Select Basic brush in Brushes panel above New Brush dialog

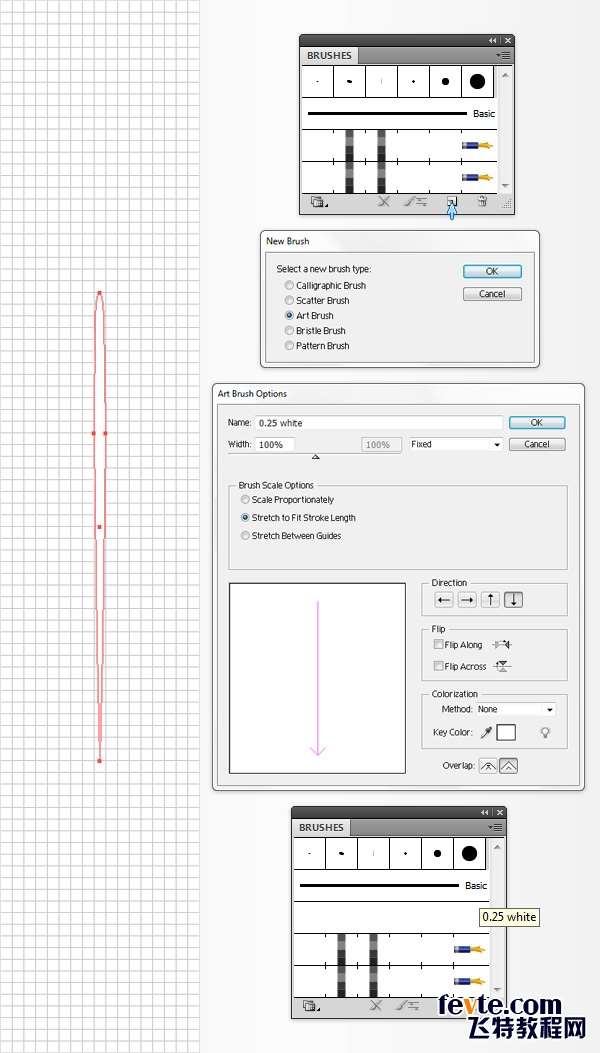(x=399, y=113)
